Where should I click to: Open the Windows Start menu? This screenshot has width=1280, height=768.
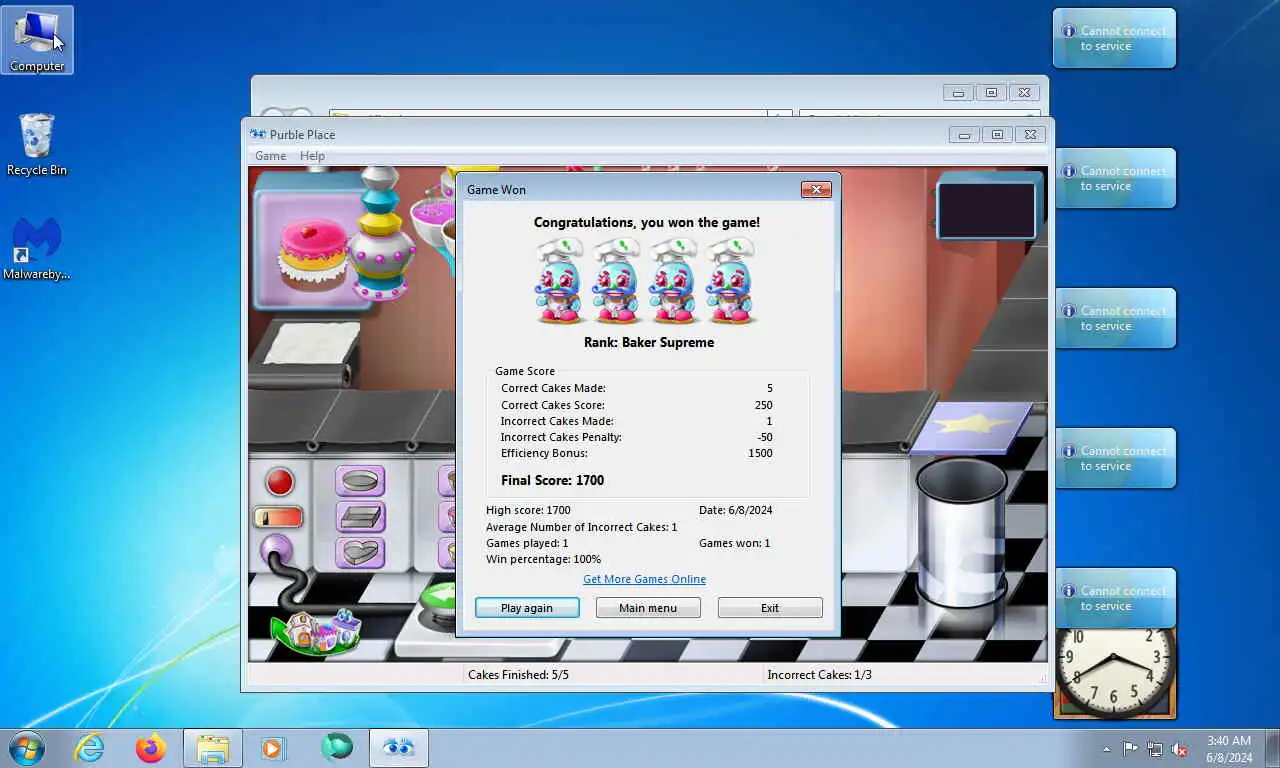click(26, 748)
